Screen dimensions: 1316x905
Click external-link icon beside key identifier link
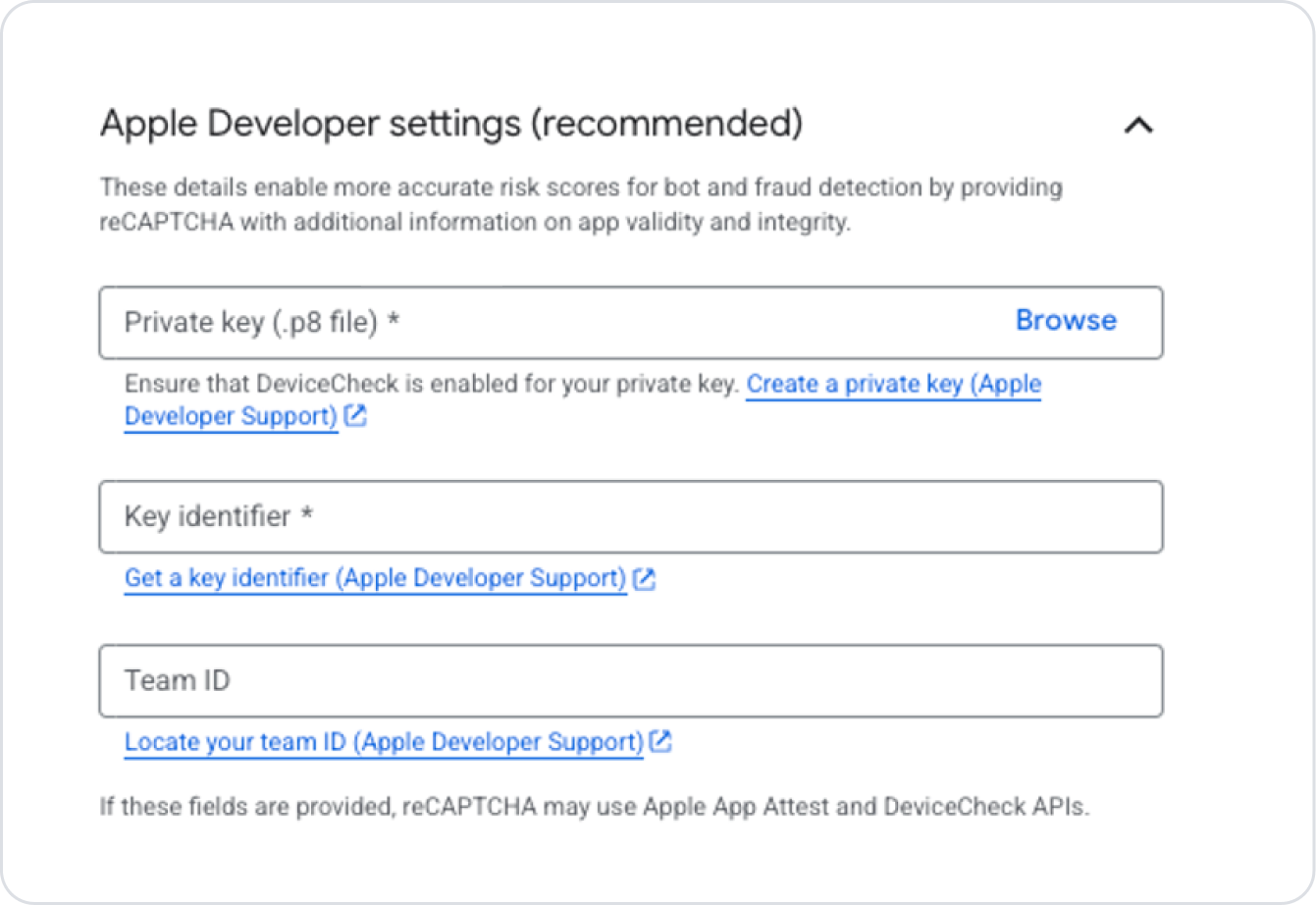tap(644, 579)
